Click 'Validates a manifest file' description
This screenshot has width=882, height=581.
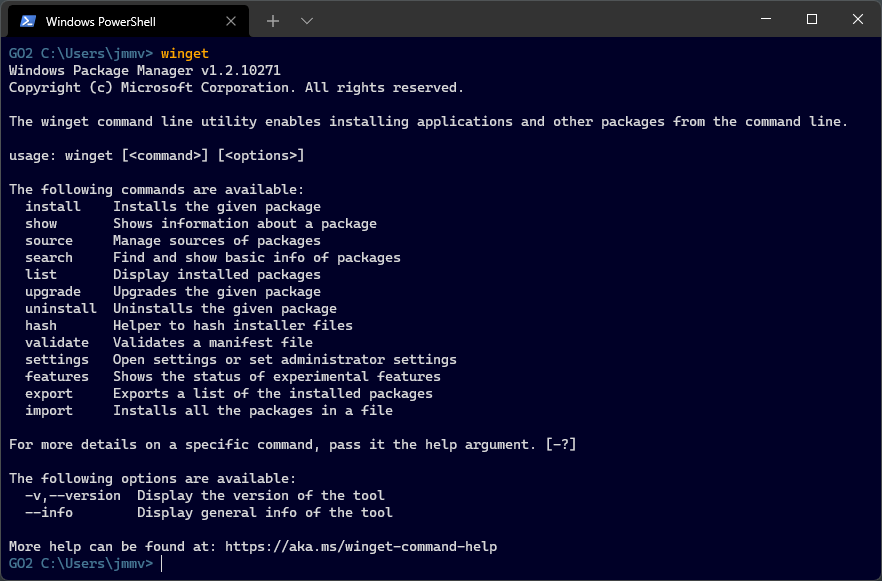213,343
